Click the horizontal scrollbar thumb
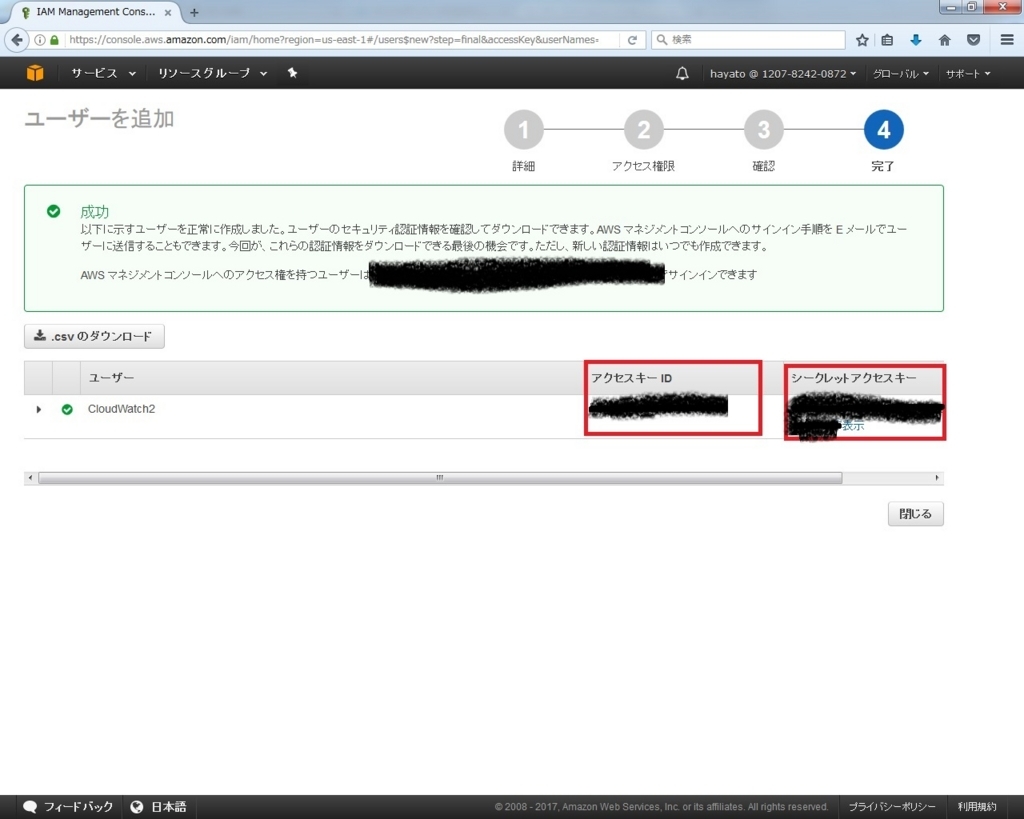 (440, 478)
